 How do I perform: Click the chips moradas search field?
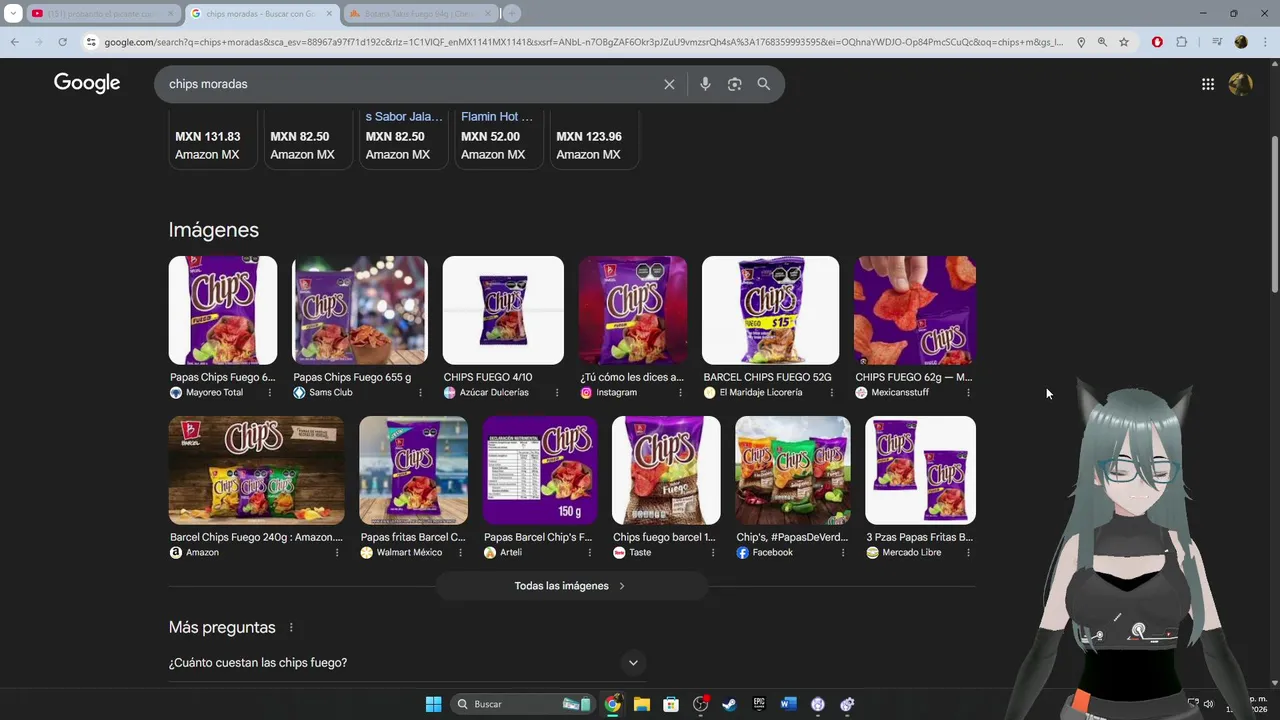pyautogui.click(x=410, y=84)
